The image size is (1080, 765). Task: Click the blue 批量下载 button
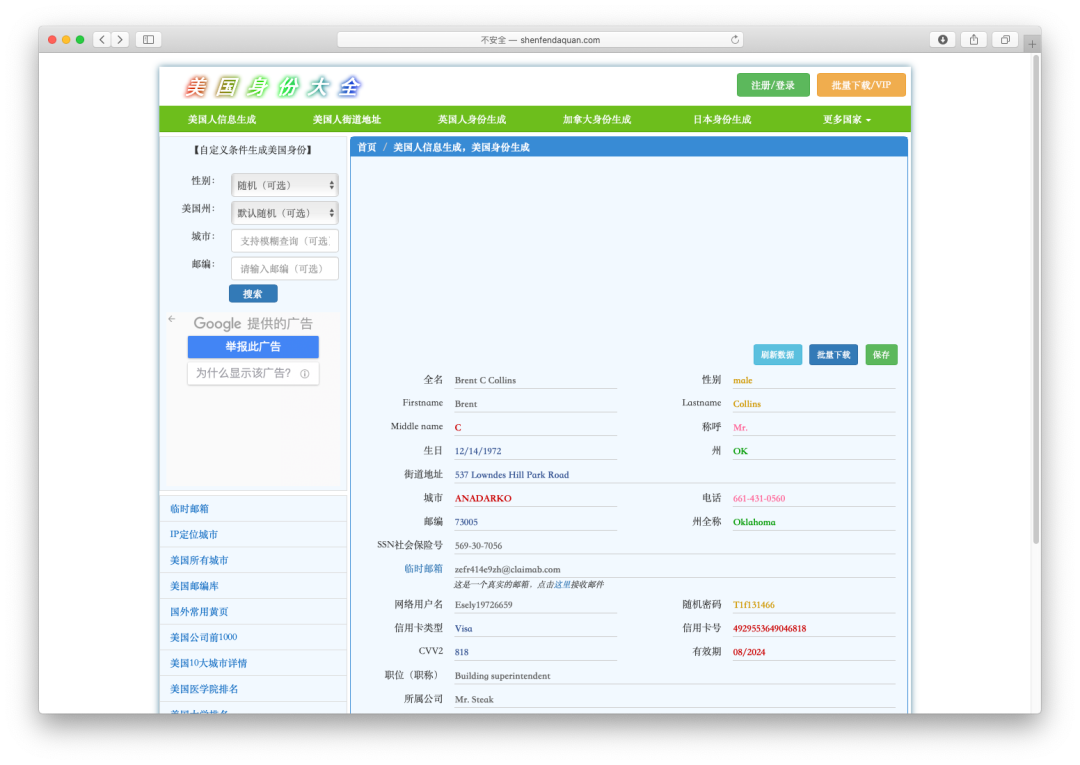(x=833, y=355)
